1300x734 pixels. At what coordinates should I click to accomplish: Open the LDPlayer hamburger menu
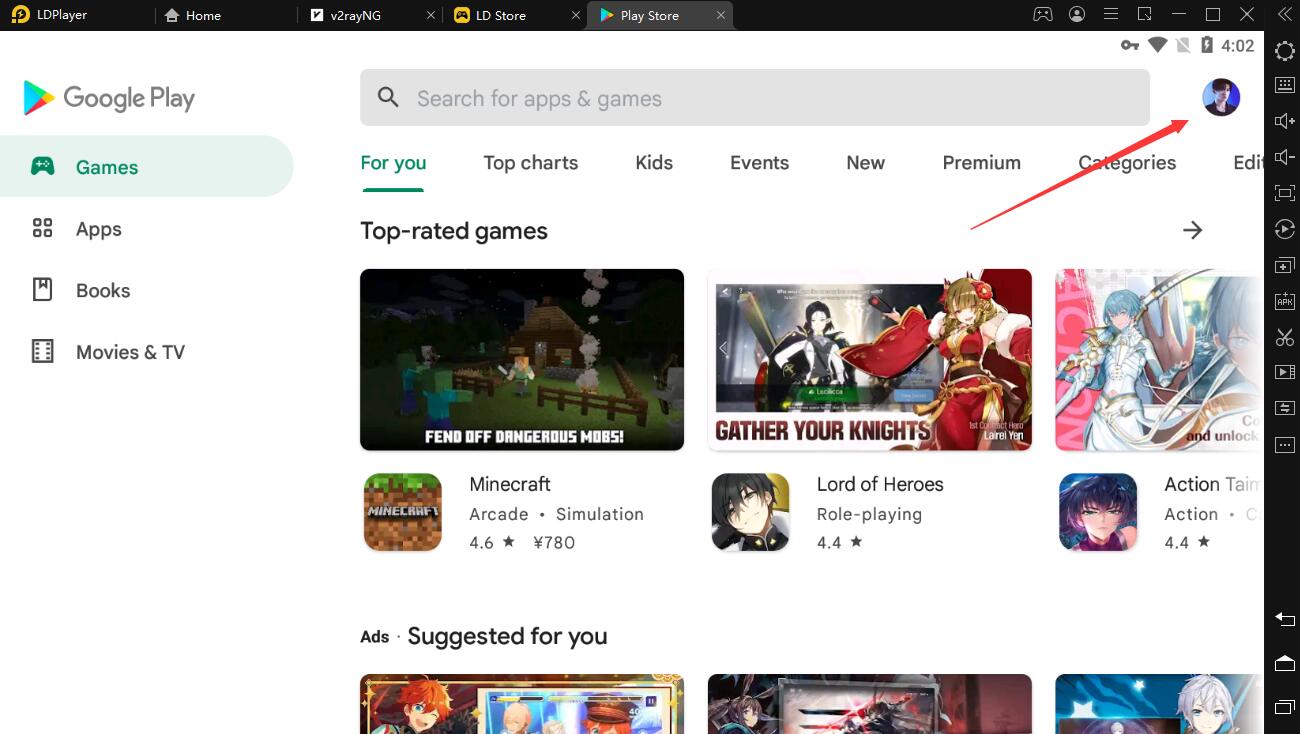click(x=1111, y=14)
